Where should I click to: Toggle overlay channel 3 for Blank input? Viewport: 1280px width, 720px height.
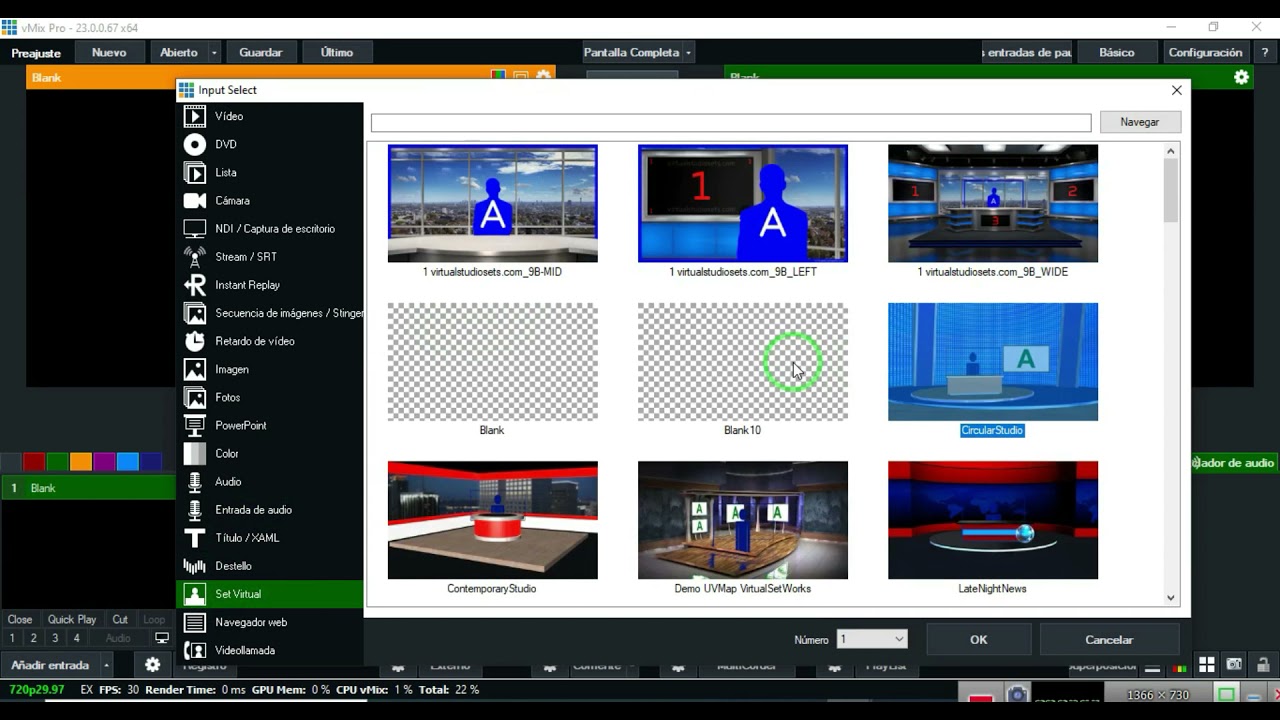click(55, 638)
